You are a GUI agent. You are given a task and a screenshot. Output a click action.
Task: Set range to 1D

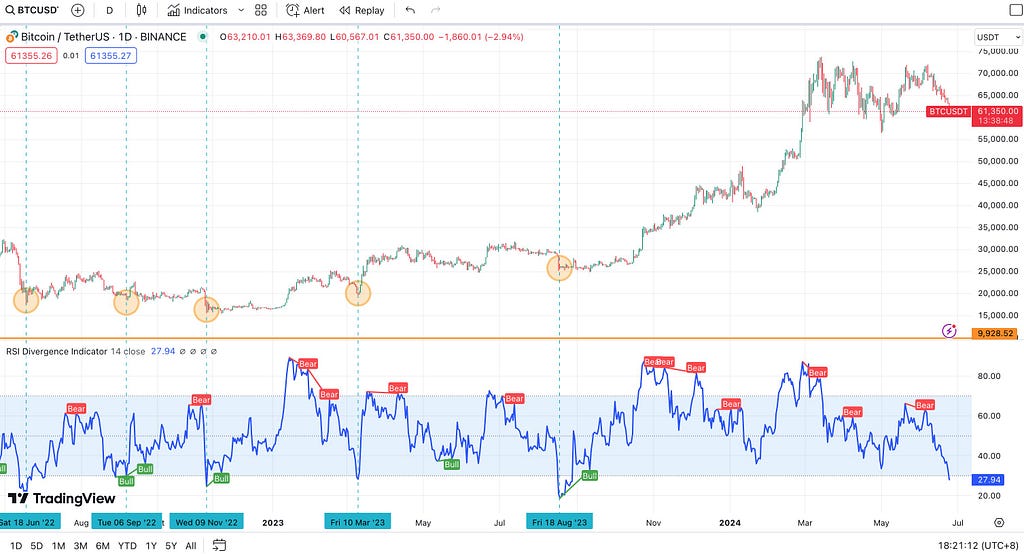click(x=16, y=546)
